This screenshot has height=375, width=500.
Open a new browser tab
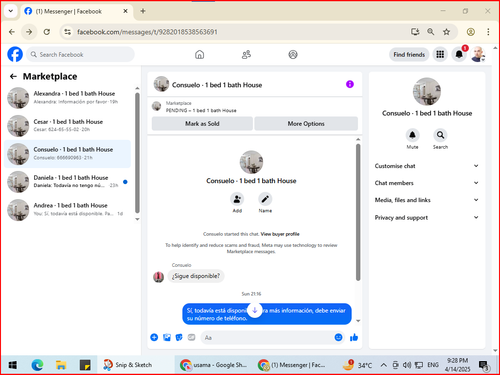pos(143,11)
